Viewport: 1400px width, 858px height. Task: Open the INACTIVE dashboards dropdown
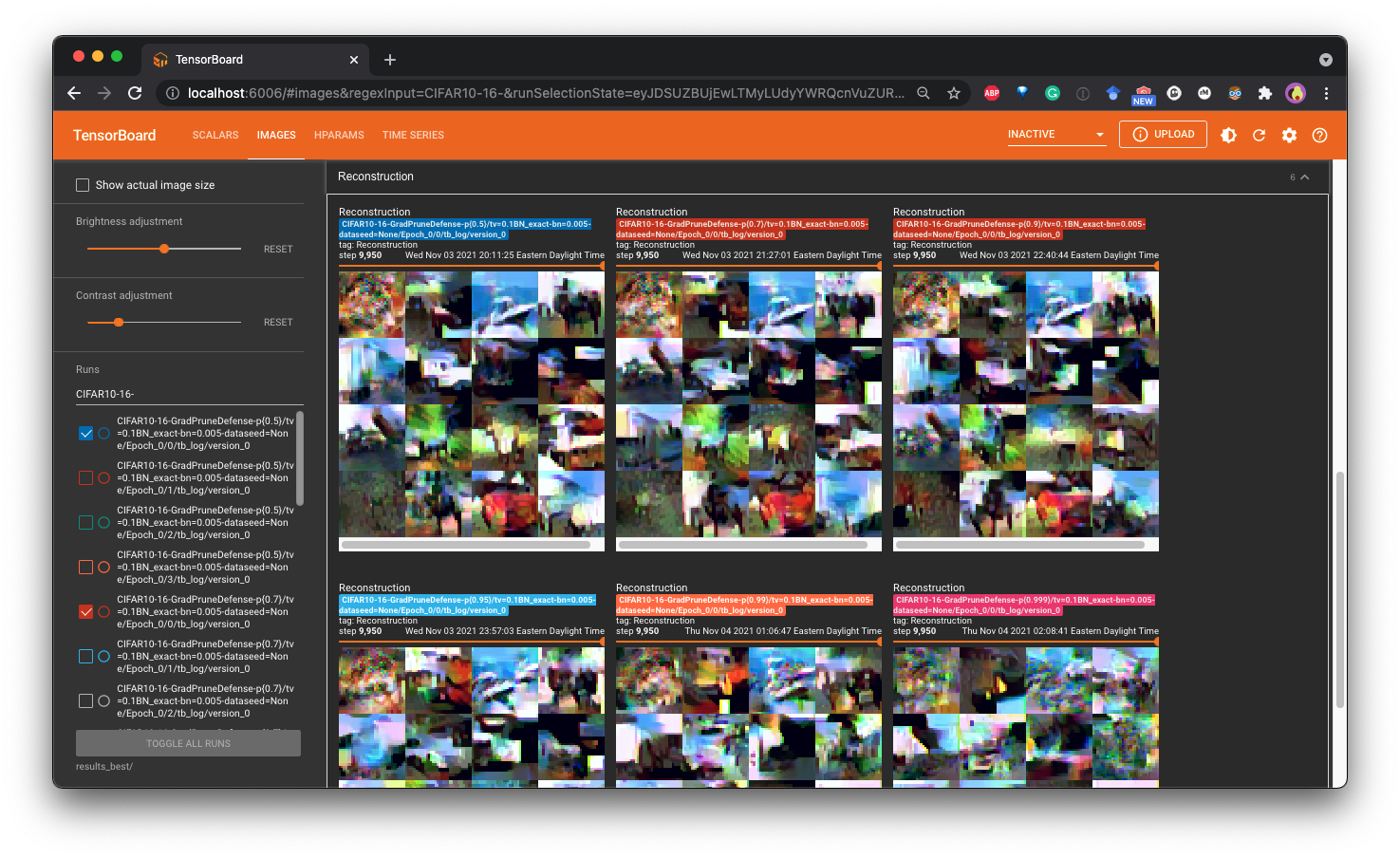pos(1056,135)
